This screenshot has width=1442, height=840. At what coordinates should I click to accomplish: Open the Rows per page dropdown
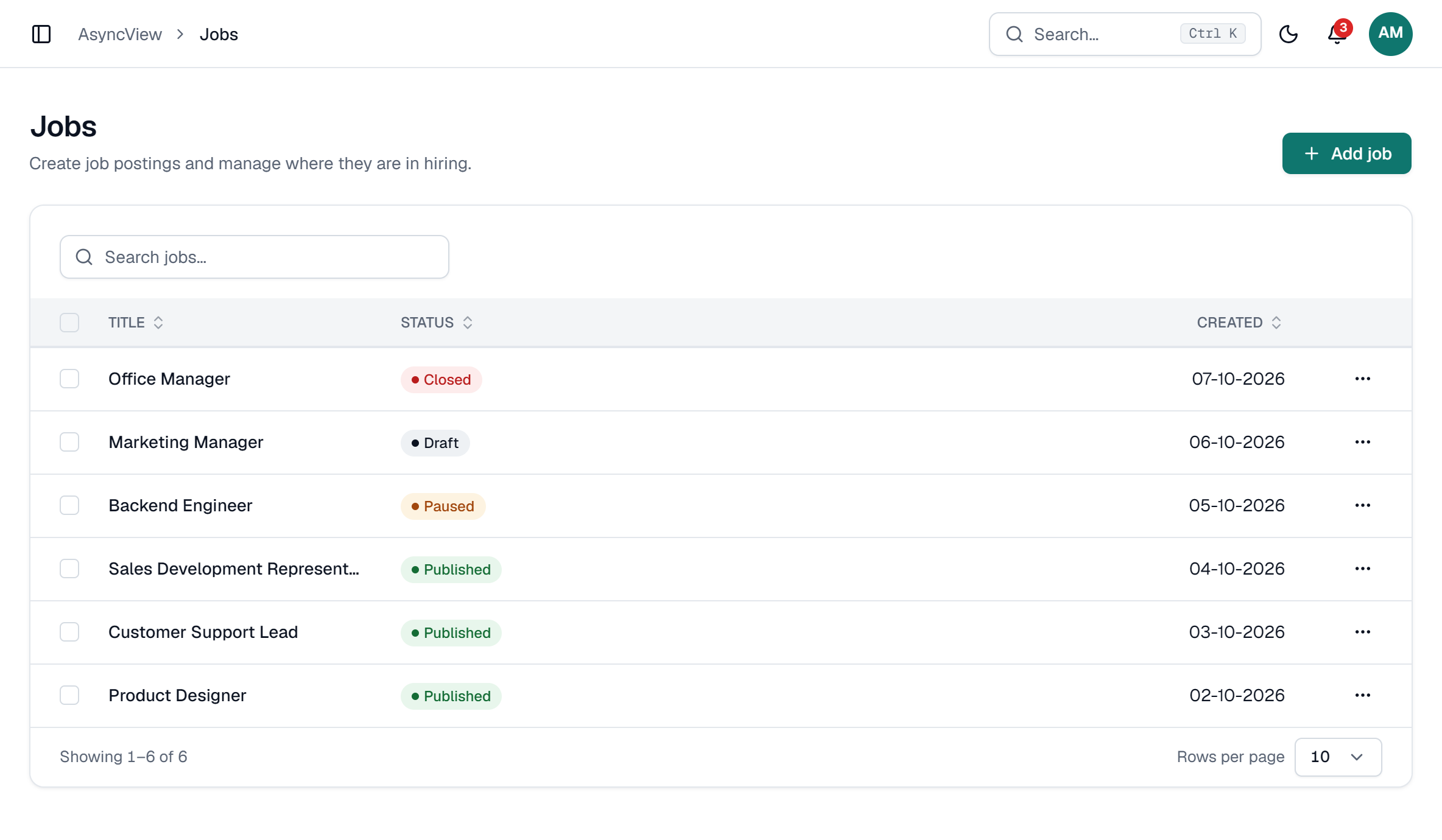pyautogui.click(x=1338, y=757)
